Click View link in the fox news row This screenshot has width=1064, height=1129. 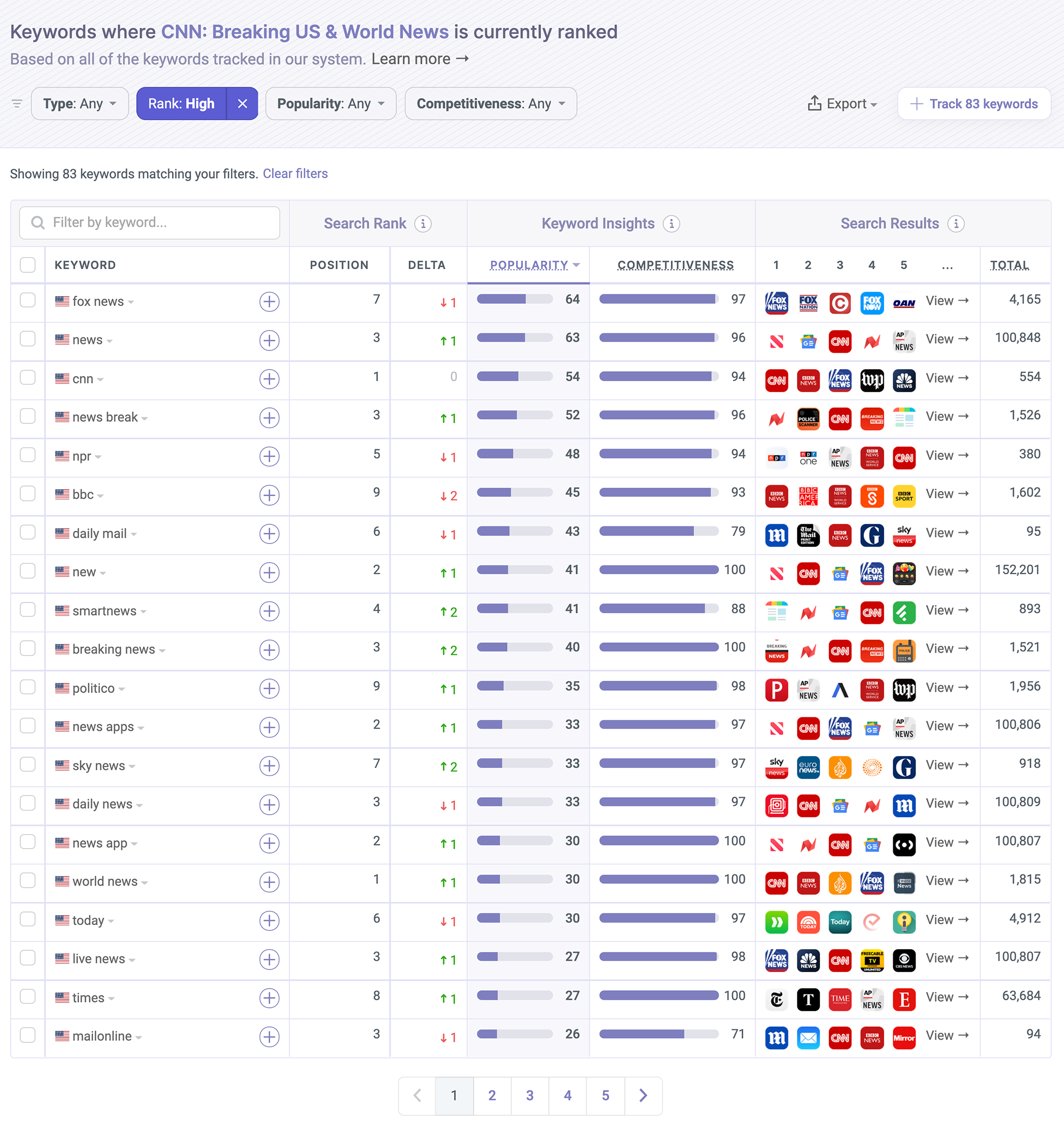946,301
